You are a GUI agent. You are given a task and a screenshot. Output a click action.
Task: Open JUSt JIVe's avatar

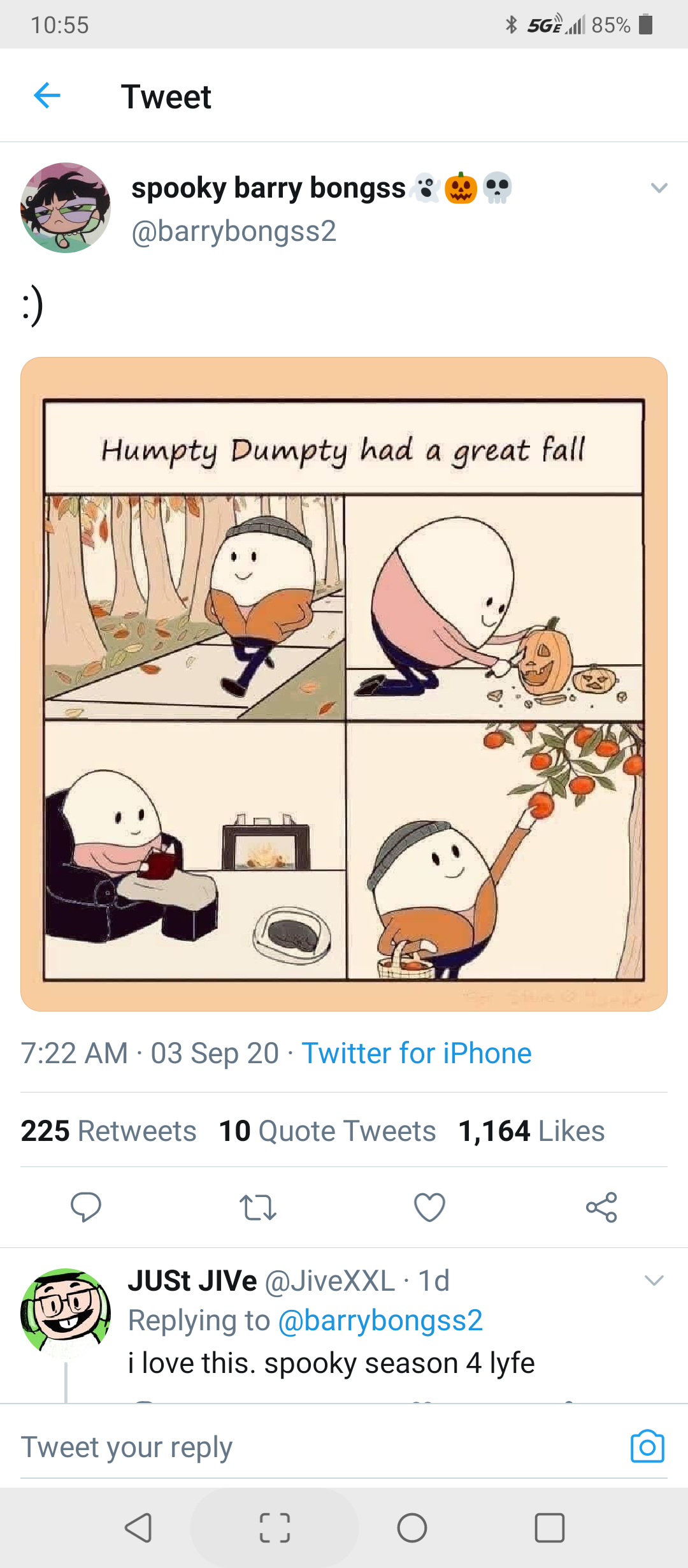coord(66,1310)
